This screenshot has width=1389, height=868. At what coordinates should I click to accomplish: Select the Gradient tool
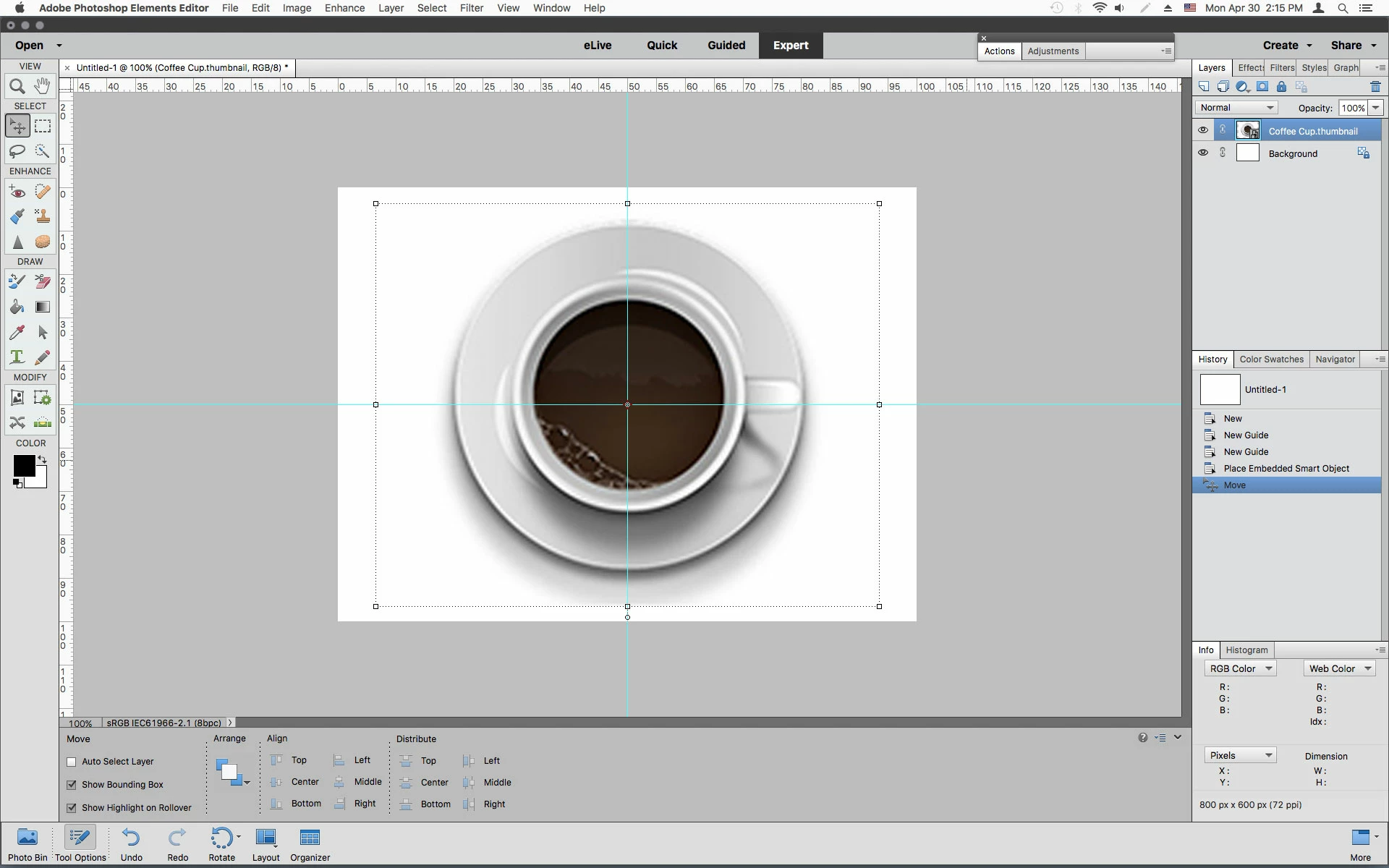tap(43, 307)
